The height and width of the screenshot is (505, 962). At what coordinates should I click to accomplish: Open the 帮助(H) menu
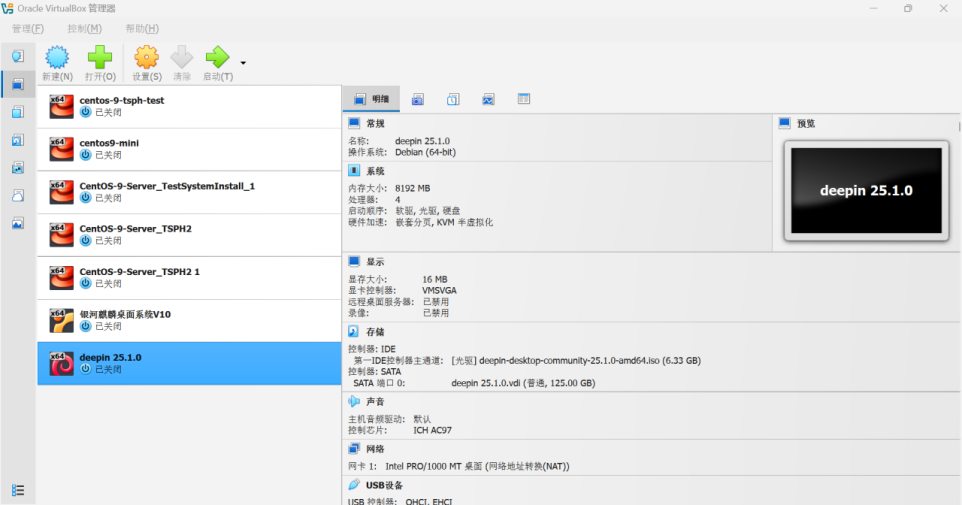tap(142, 28)
